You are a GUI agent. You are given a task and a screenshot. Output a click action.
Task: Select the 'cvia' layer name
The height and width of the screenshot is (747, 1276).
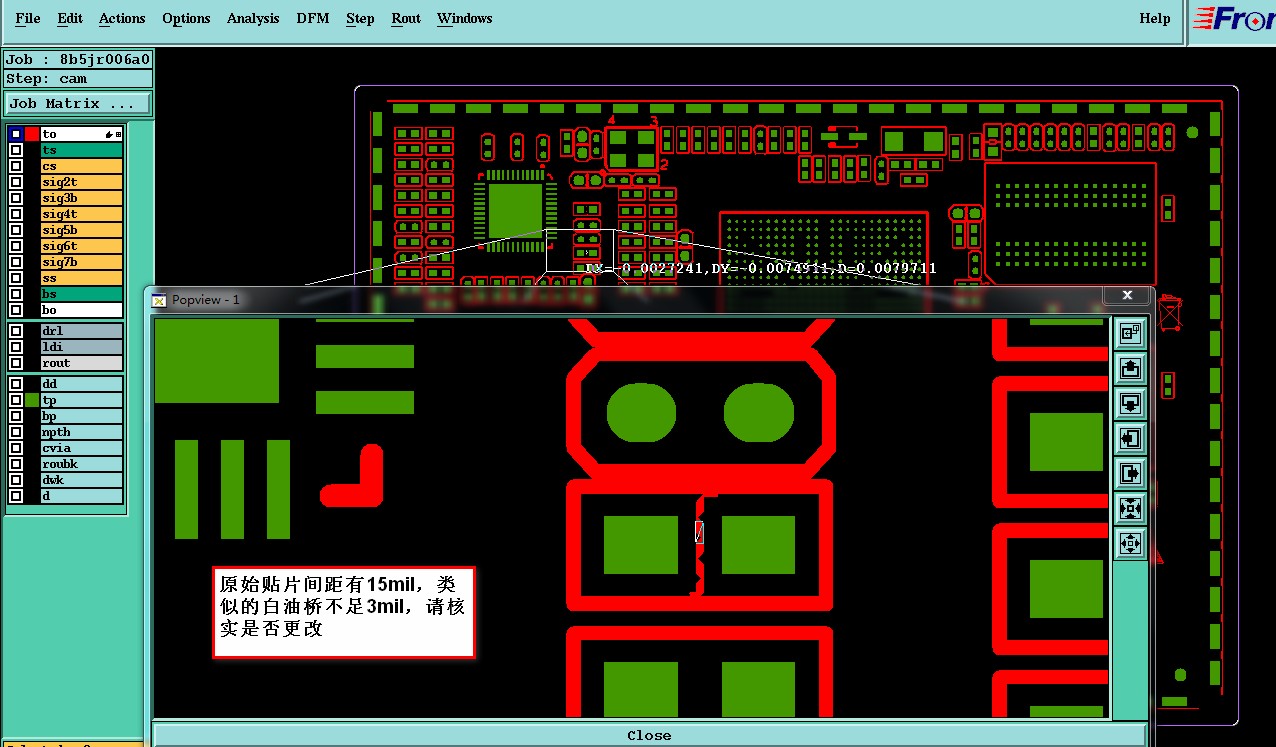point(82,448)
